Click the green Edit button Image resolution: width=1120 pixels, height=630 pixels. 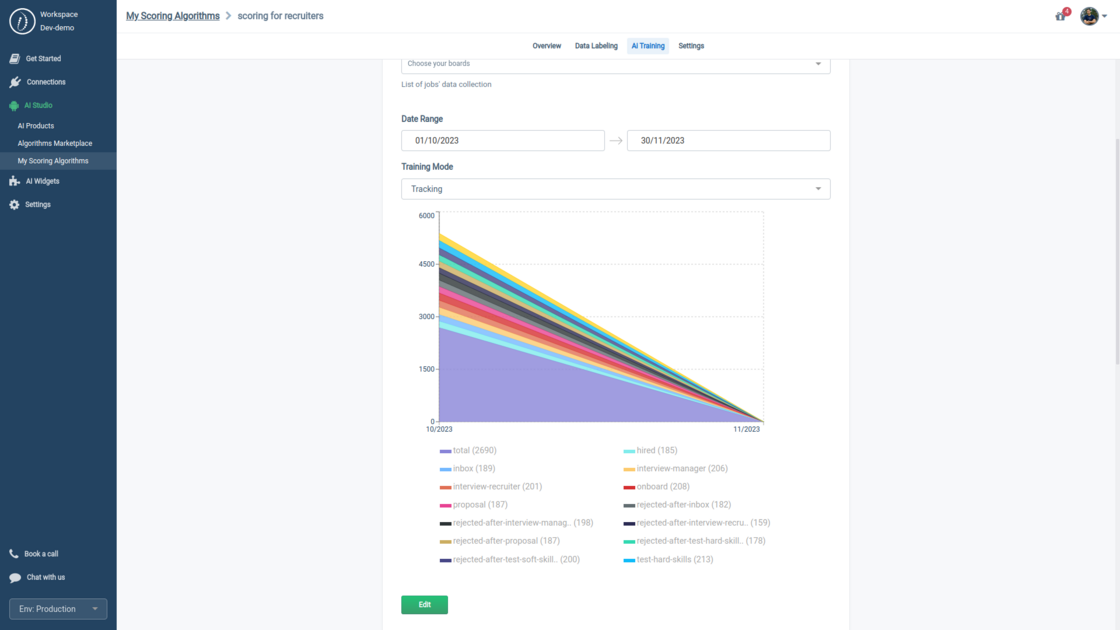coord(424,605)
